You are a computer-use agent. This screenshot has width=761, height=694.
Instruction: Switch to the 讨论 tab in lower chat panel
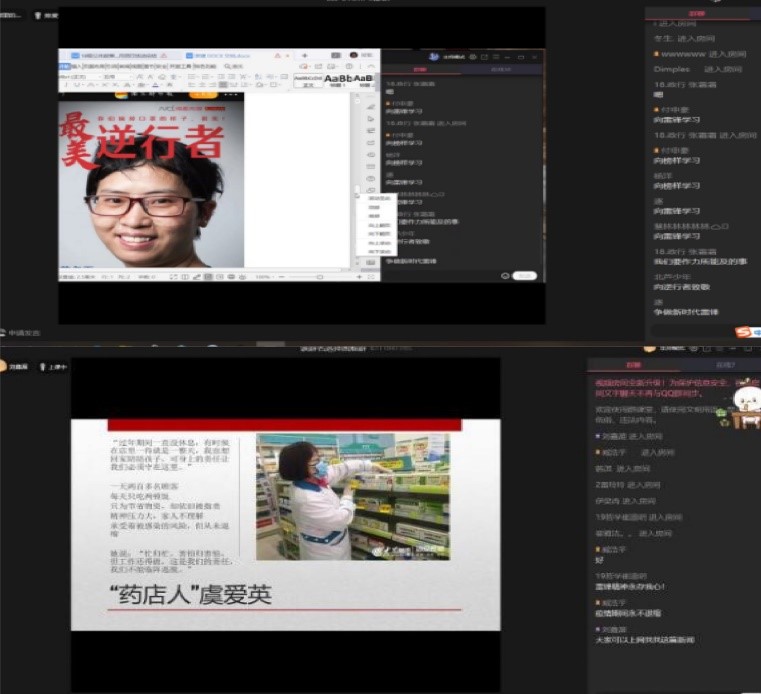point(633,365)
